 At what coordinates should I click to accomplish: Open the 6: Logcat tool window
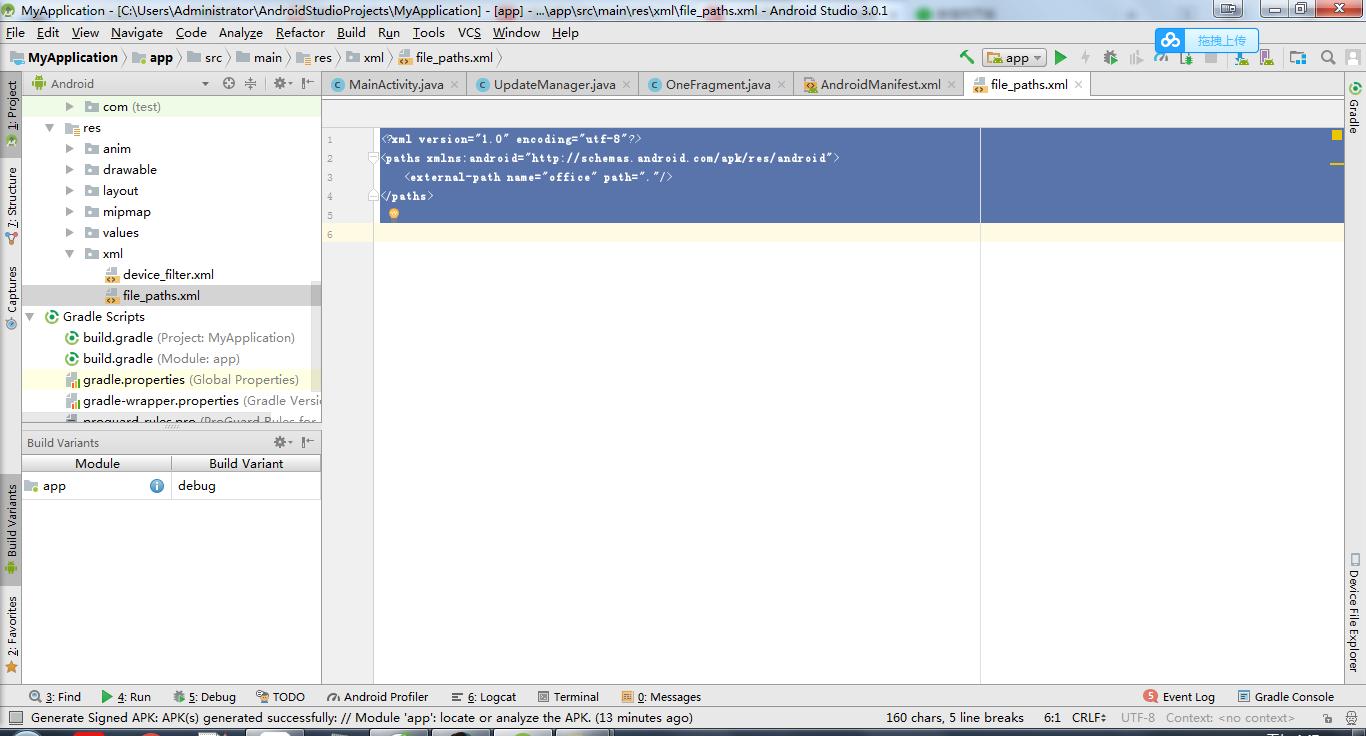pyautogui.click(x=483, y=697)
